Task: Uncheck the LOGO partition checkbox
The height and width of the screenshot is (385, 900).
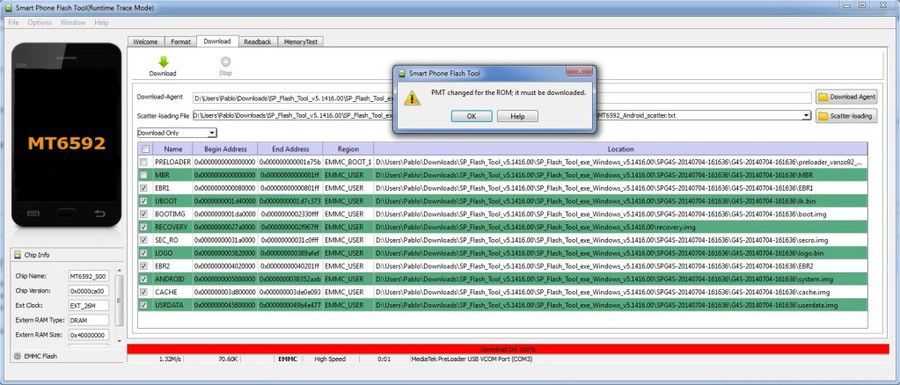Action: coord(143,253)
